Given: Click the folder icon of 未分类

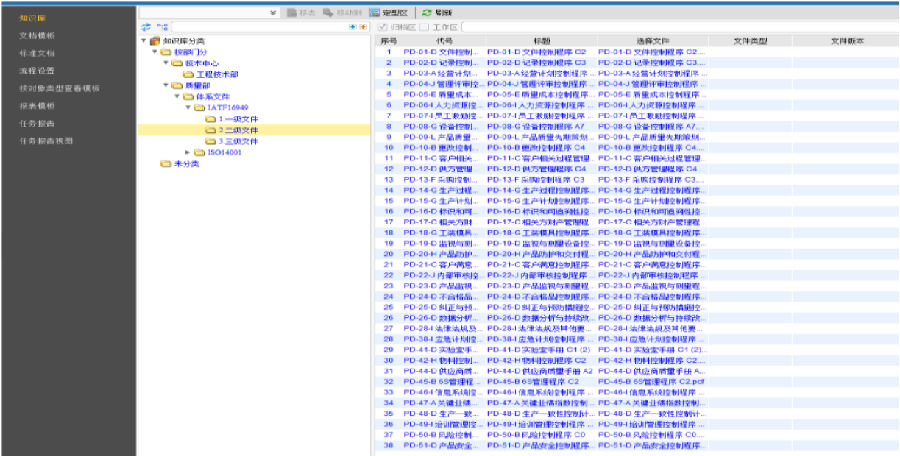Looking at the screenshot, I should click(166, 163).
